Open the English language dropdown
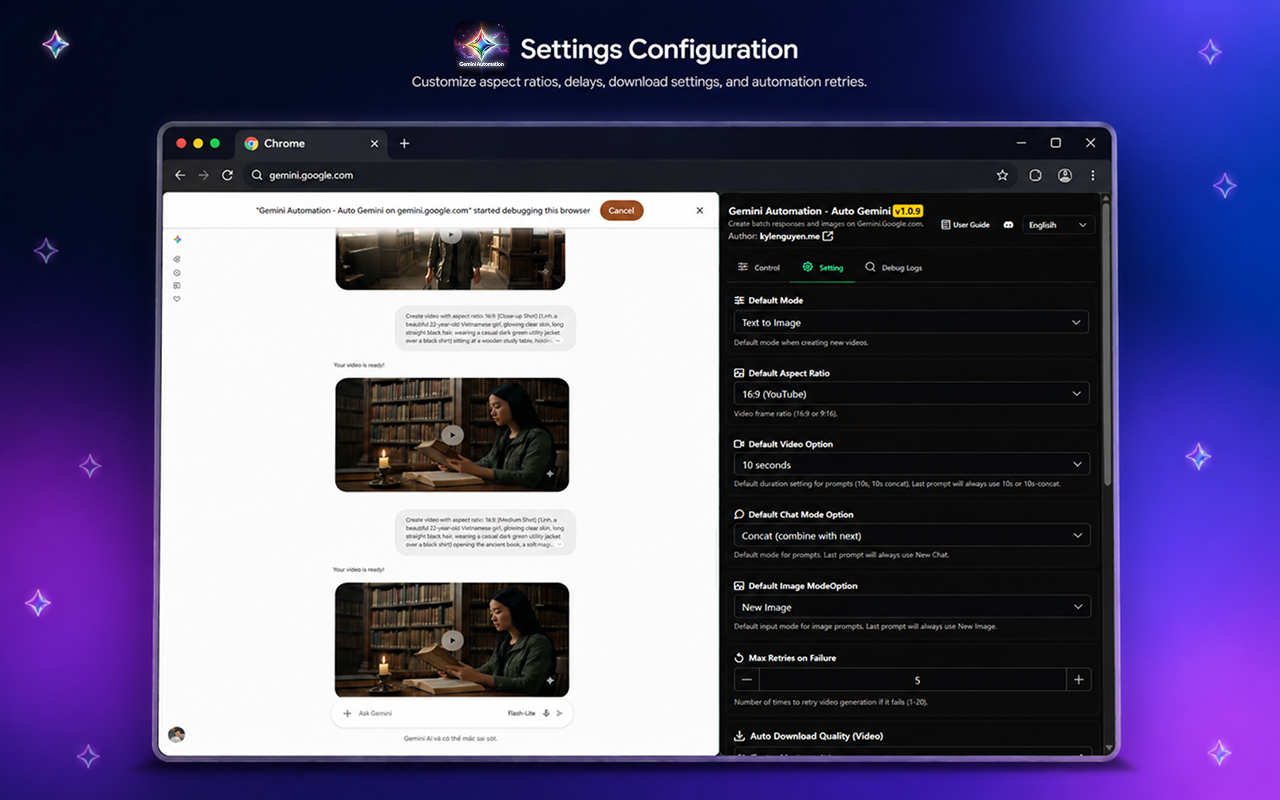 [x=1058, y=225]
